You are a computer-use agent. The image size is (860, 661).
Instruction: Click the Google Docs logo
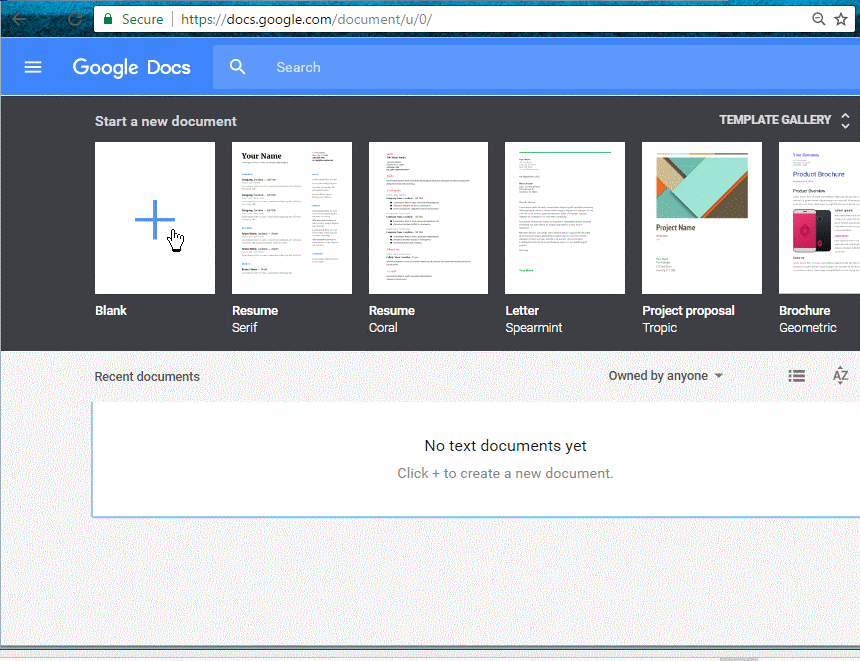pyautogui.click(x=134, y=67)
